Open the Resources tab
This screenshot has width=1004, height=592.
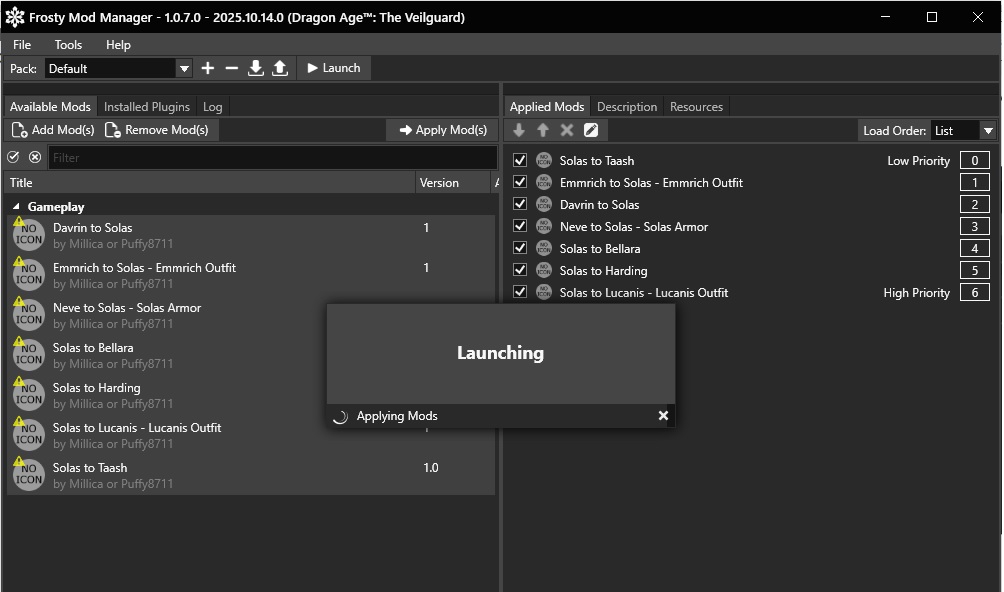click(x=696, y=107)
